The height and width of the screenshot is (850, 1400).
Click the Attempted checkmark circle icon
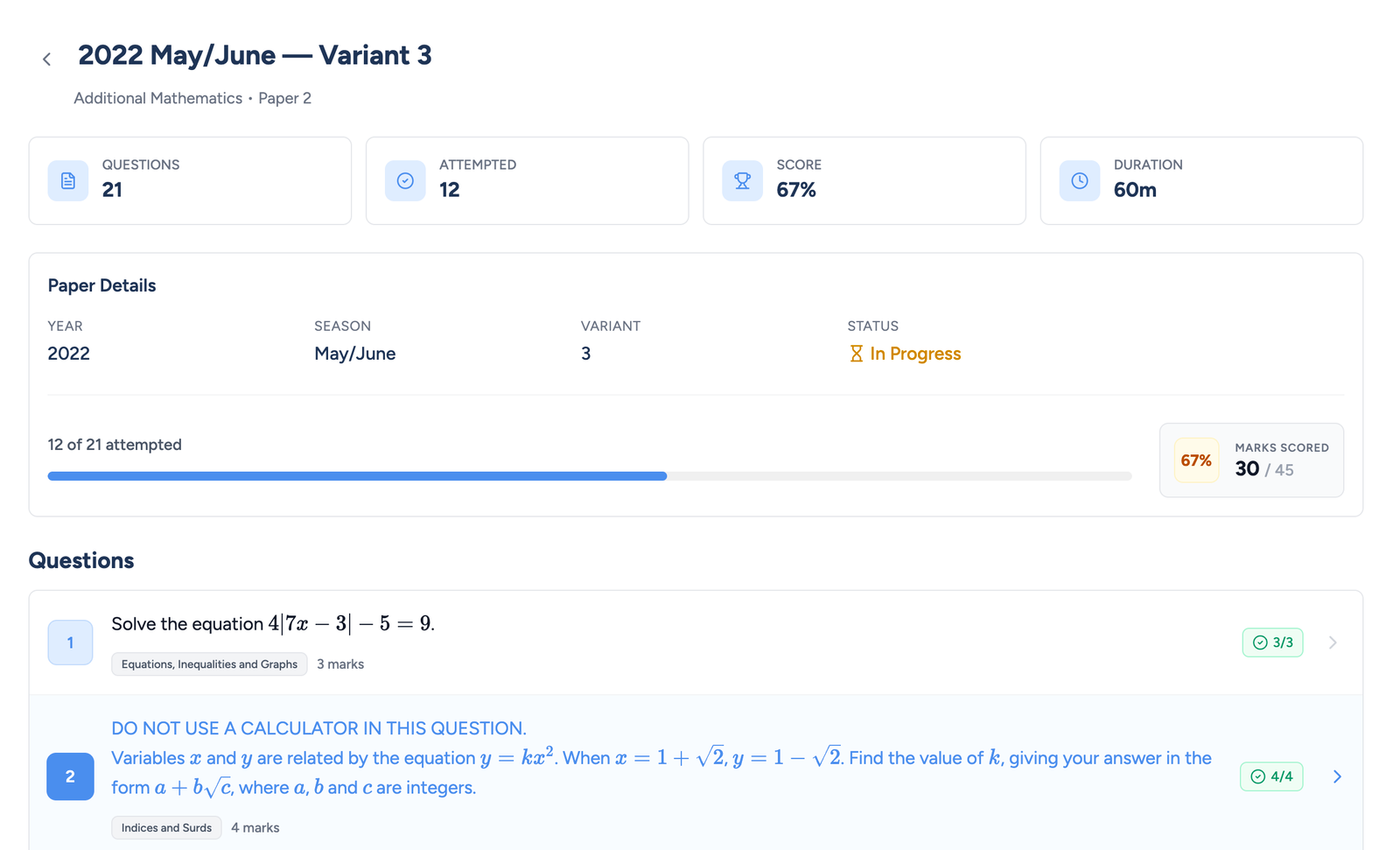click(405, 181)
